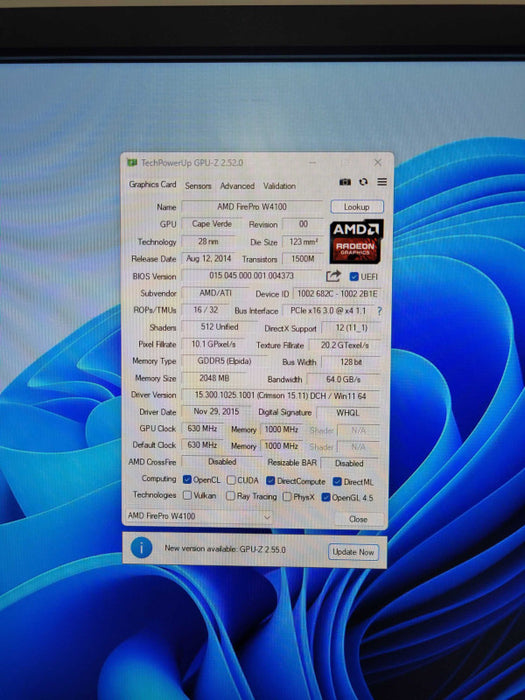This screenshot has height=700, width=525.
Task: Click the GPU-Z title bar app icon
Action: tap(132, 162)
